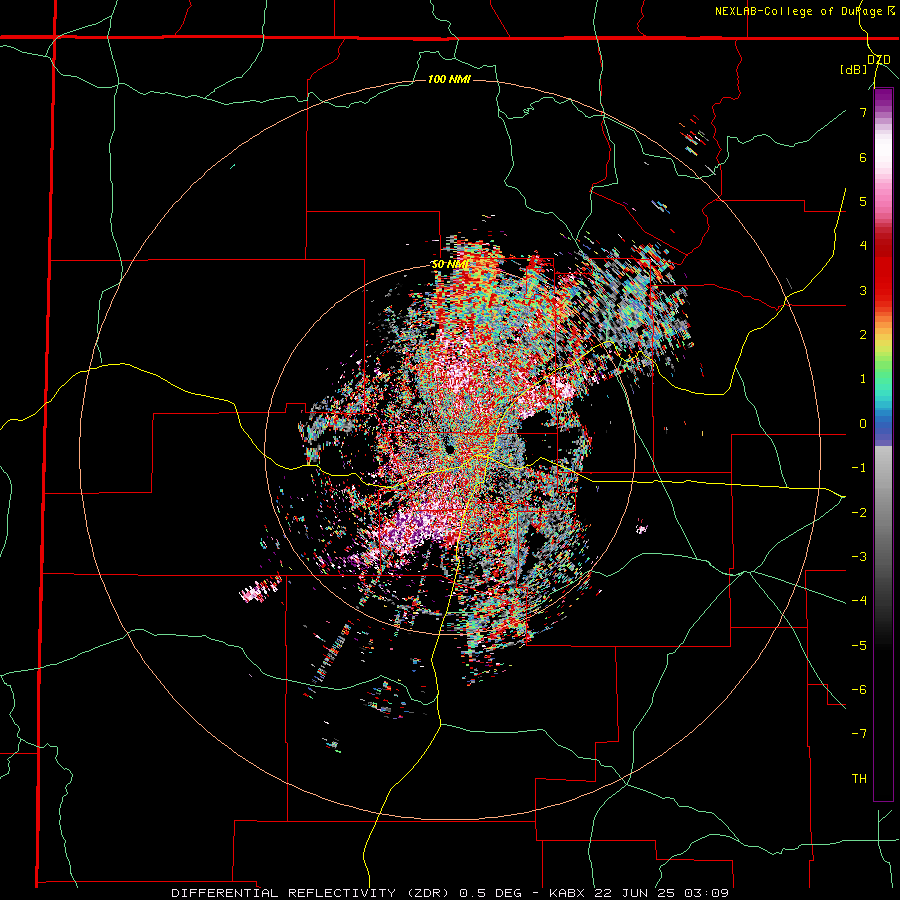
Task: Click the DIFFERENTIAL REFLECTIVITY (ZDR) caption text
Action: pyautogui.click(x=312, y=893)
